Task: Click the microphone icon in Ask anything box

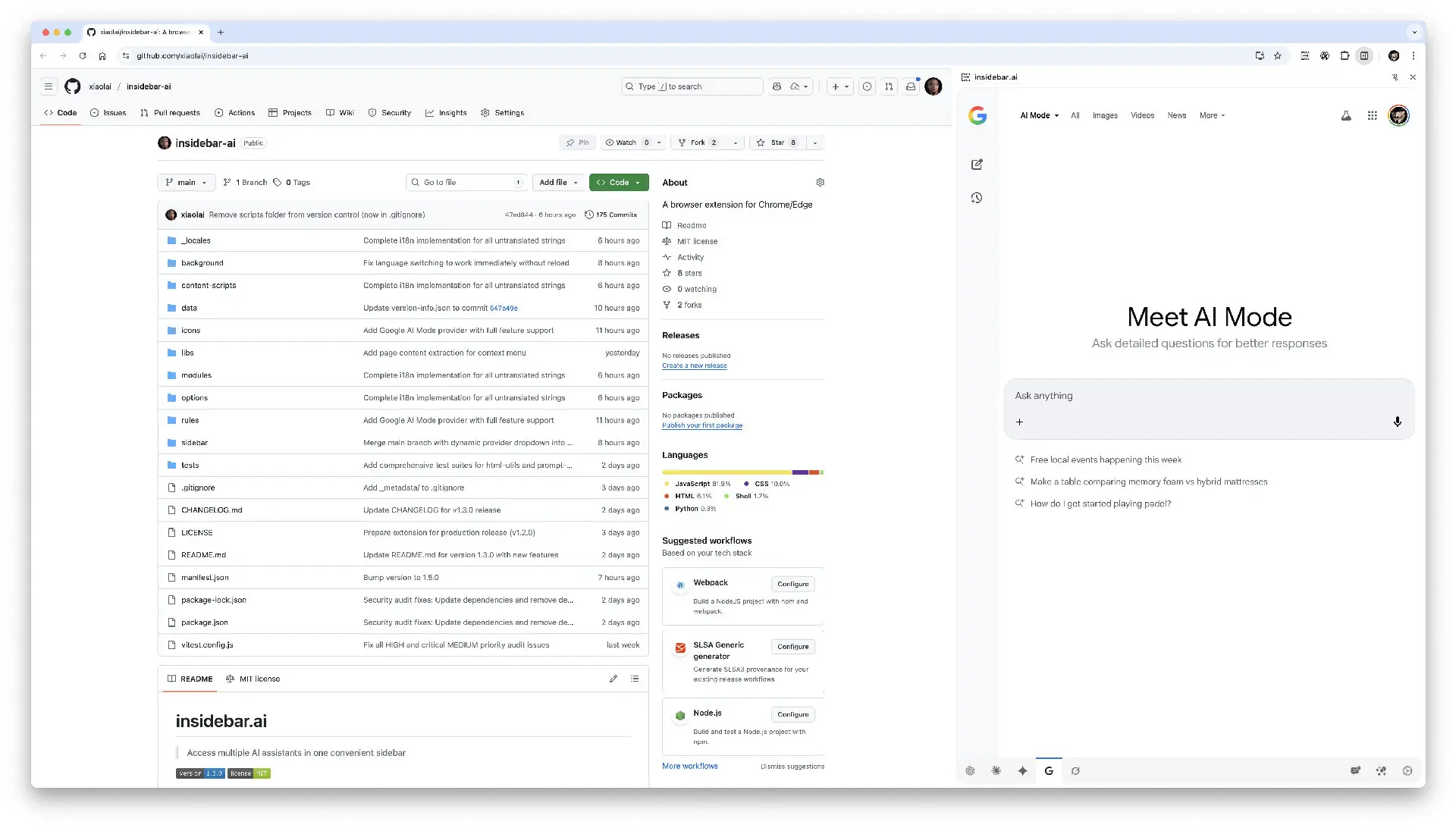Action: click(1397, 422)
